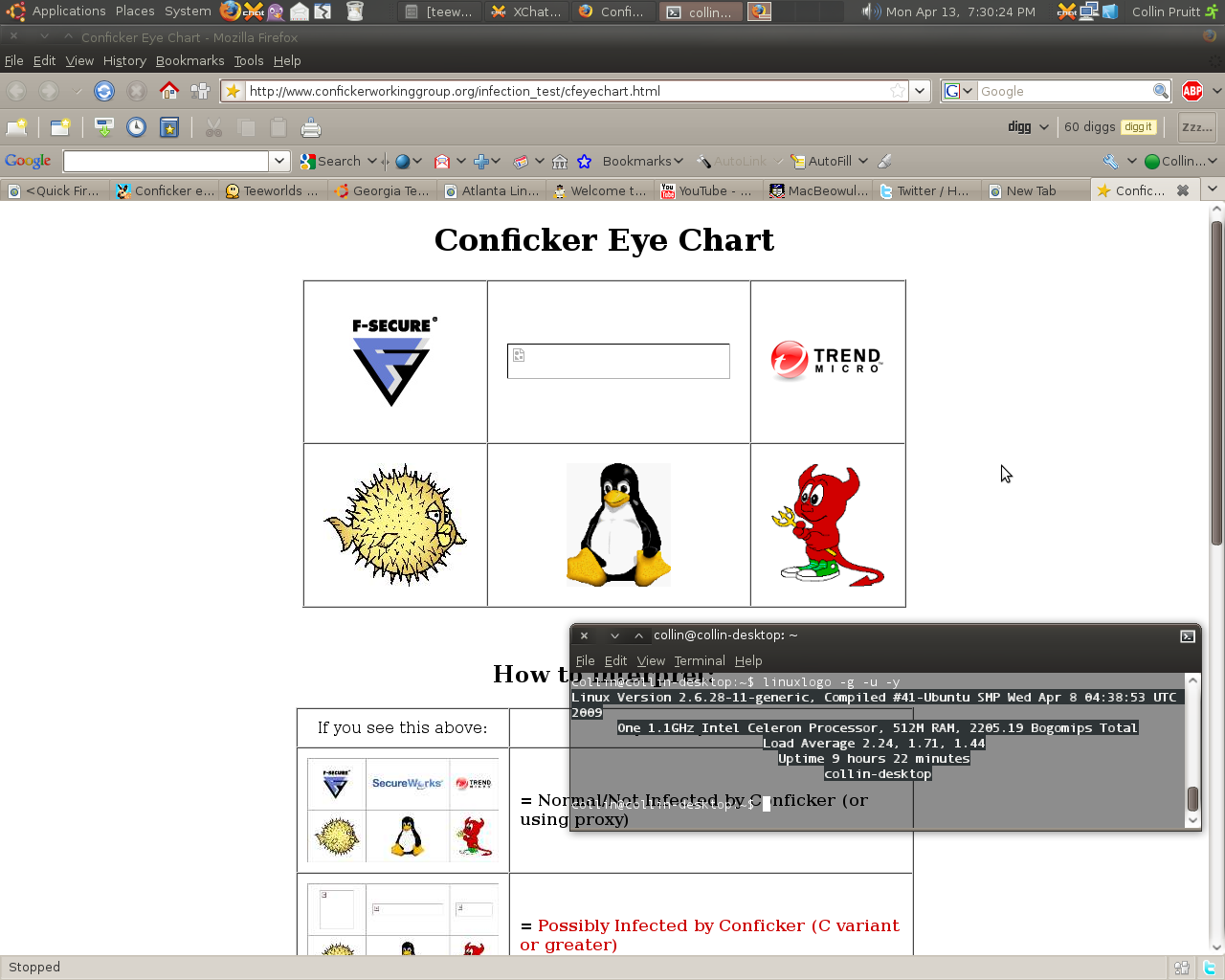Click the Tux penguin image in the chart
1225x980 pixels.
pyautogui.click(x=618, y=524)
